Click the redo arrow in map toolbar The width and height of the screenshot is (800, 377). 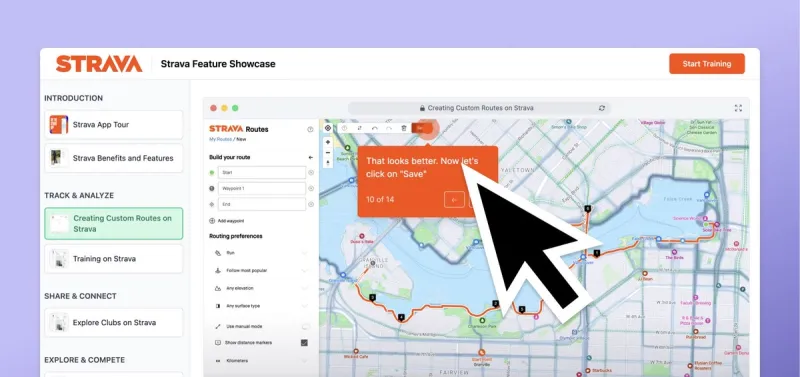(389, 128)
